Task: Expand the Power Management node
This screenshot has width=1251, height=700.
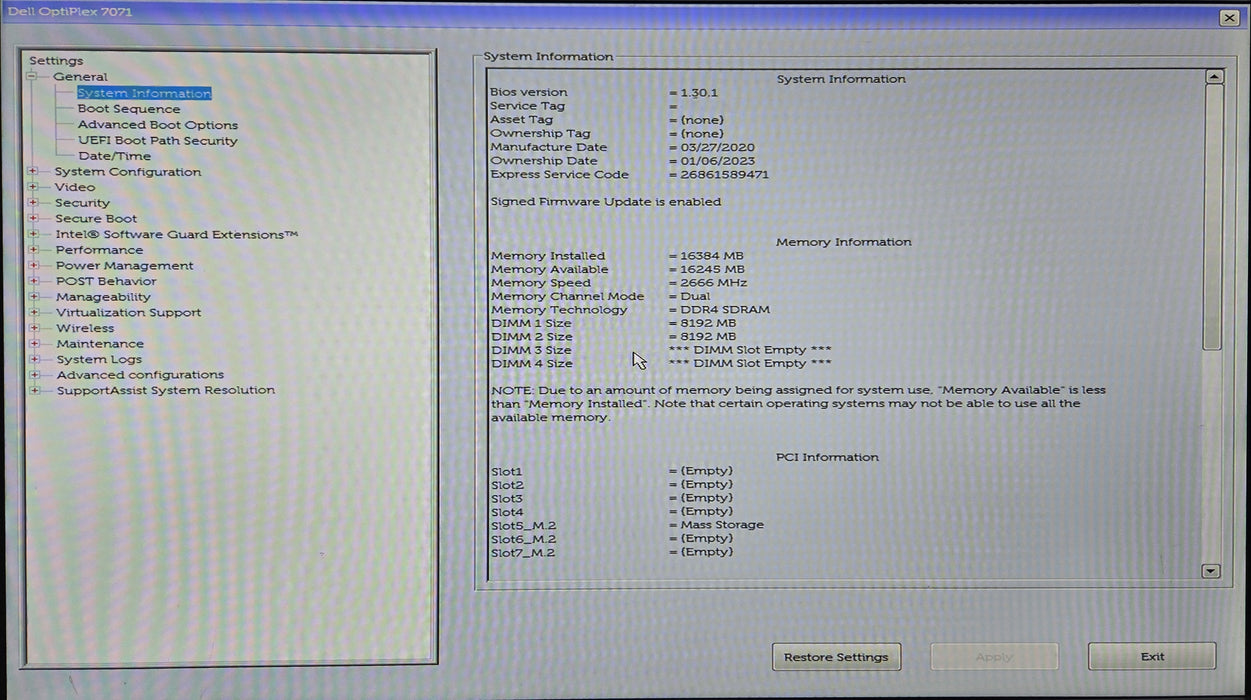Action: tap(33, 265)
